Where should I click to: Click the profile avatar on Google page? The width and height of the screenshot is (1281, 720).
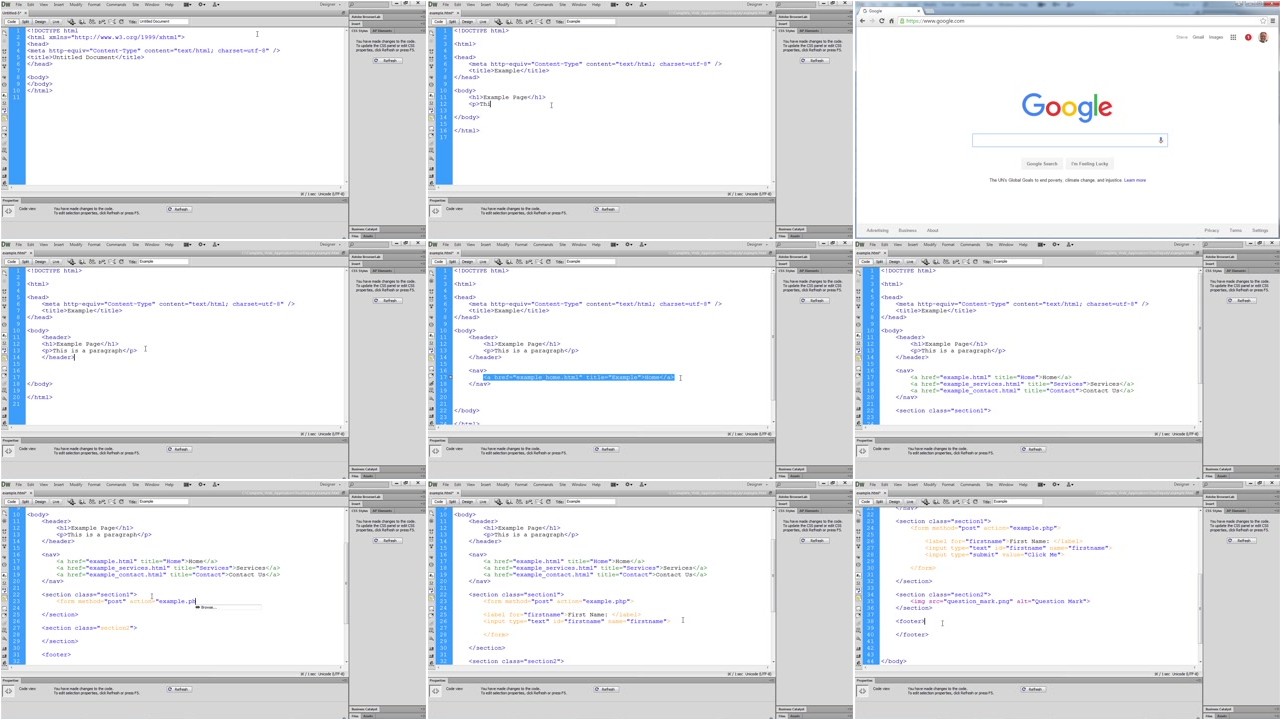[1263, 37]
